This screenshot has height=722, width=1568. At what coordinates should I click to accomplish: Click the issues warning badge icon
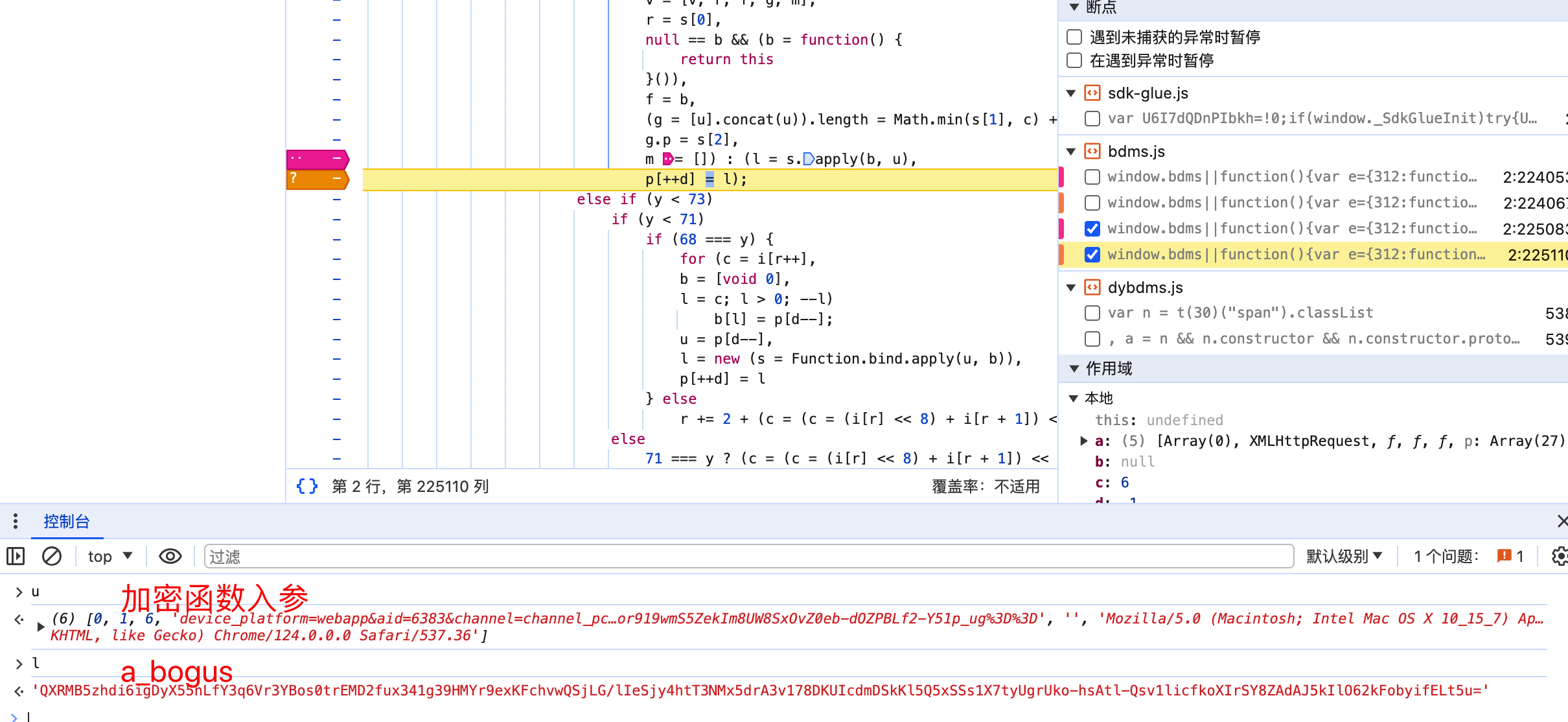point(1504,556)
